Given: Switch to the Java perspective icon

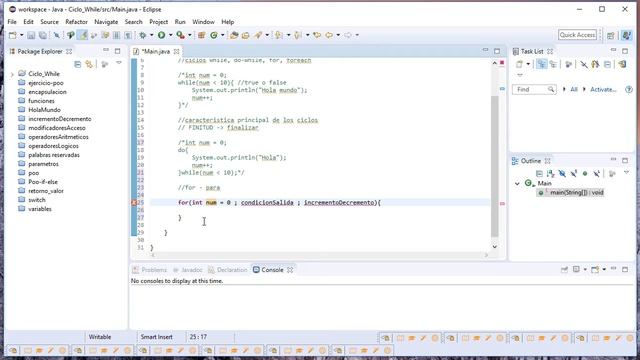Looking at the screenshot, I should click(x=627, y=35).
